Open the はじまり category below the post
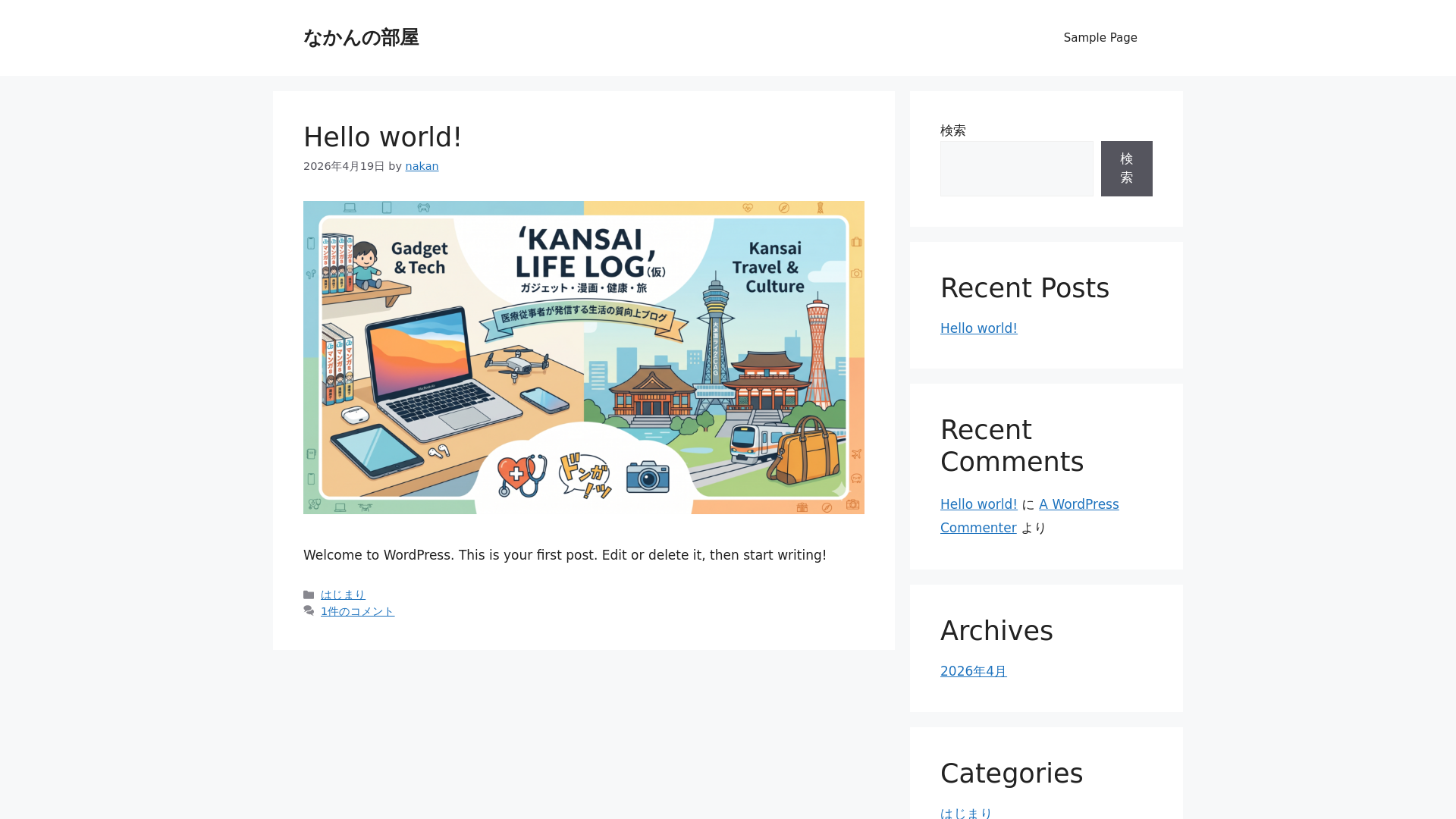The width and height of the screenshot is (1456, 819). tap(343, 595)
